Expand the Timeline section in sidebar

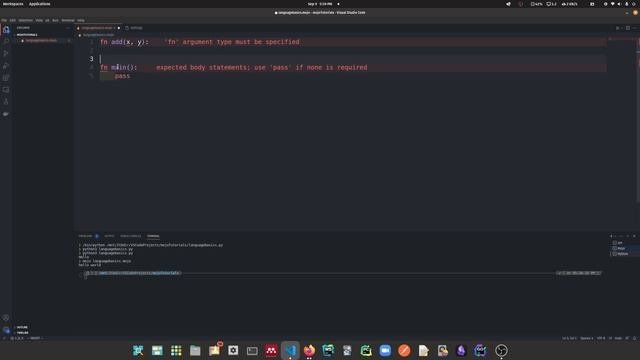click(22, 333)
